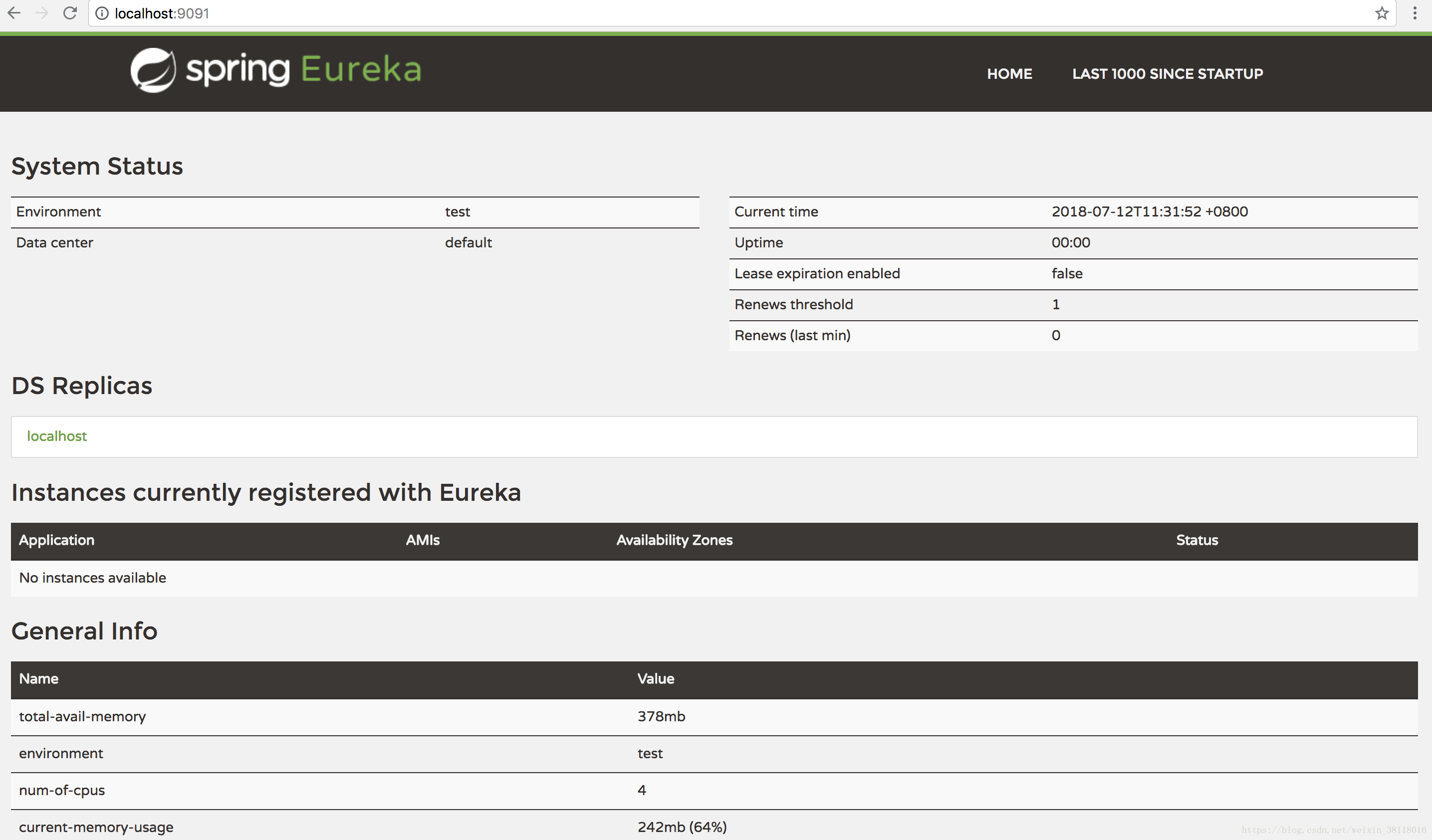Click the current-memory-usage row name

click(x=96, y=827)
